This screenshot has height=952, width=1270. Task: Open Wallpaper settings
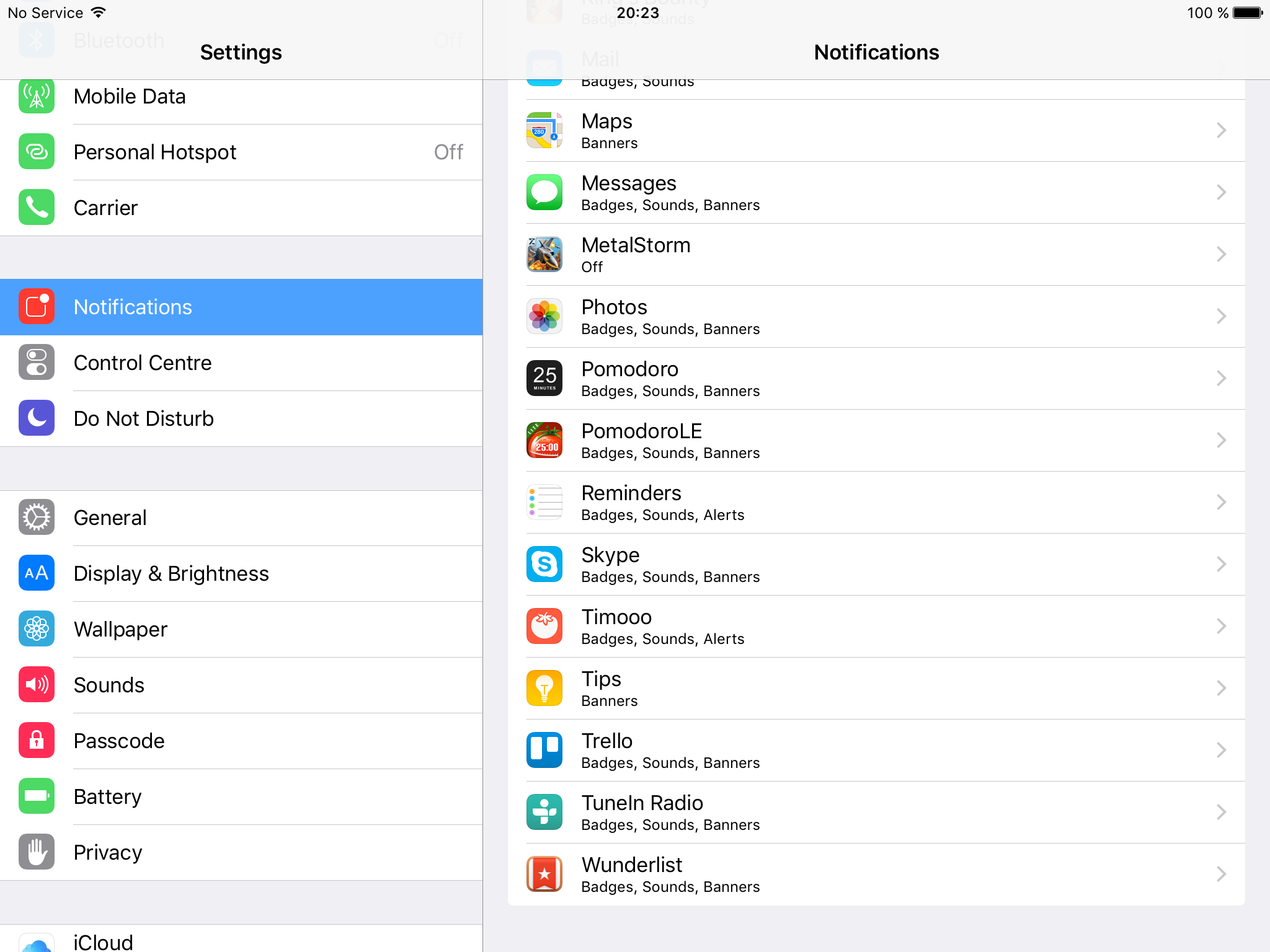(241, 629)
